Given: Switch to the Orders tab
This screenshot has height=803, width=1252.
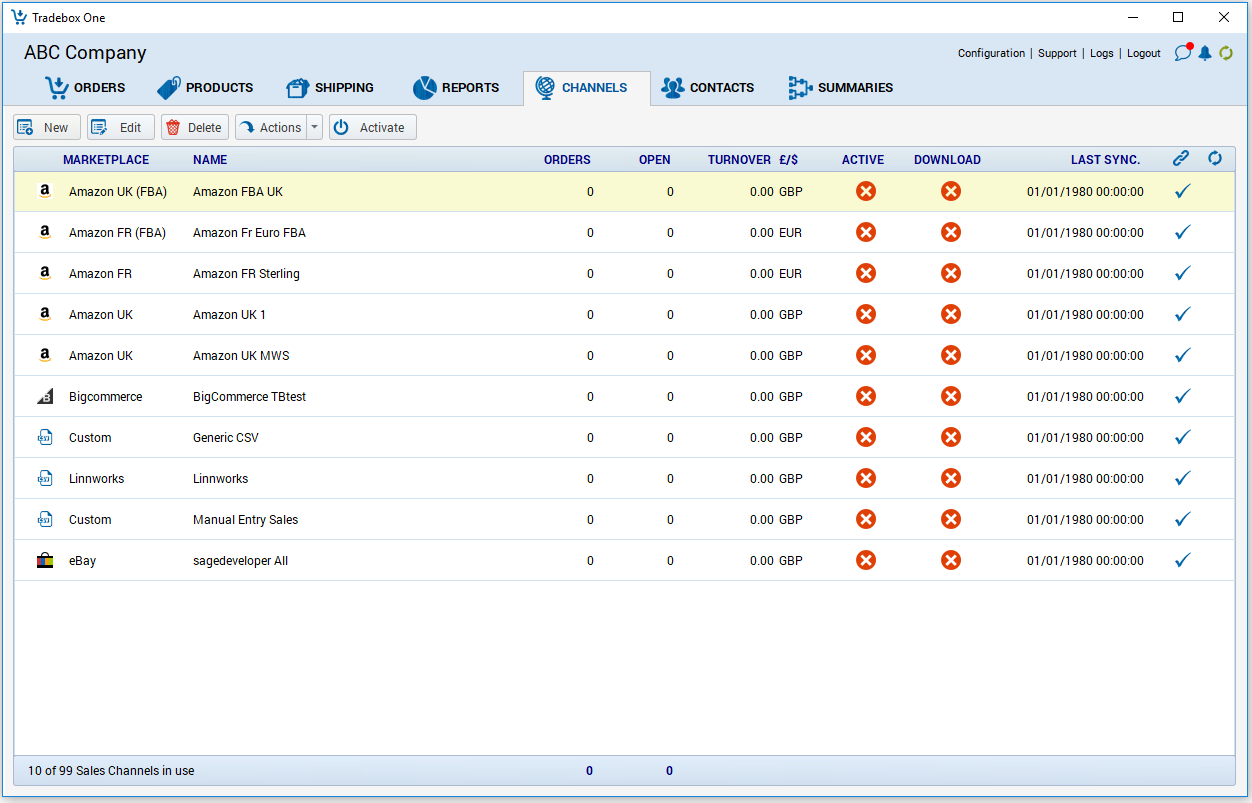Looking at the screenshot, I should (x=86, y=88).
